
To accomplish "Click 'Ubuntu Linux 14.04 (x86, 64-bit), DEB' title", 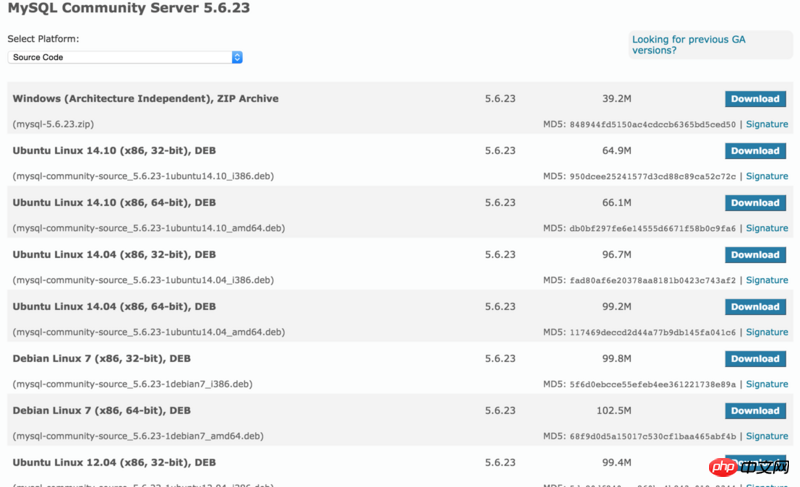I will pos(114,306).
